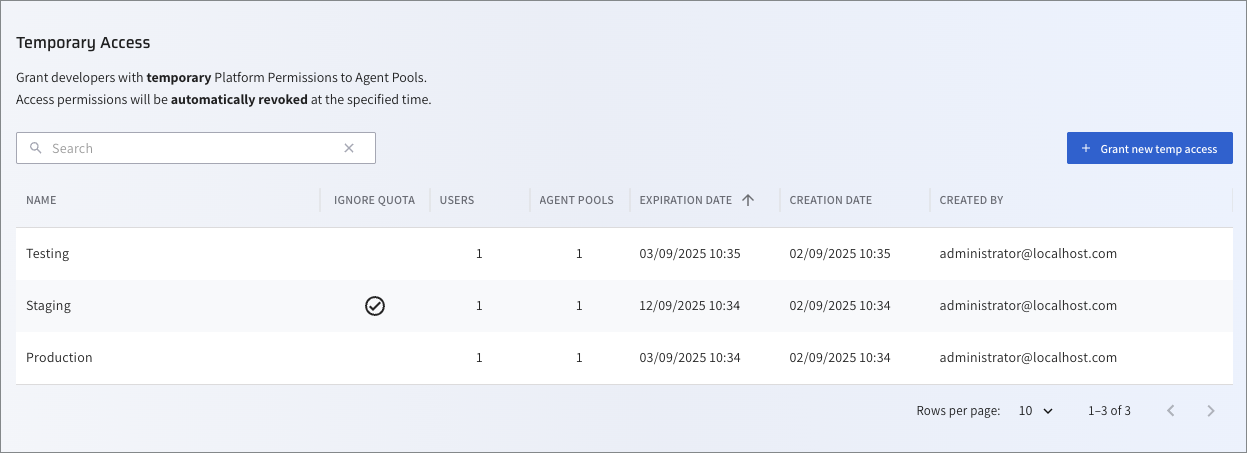The image size is (1247, 453).
Task: Click the Expiration Date sort arrow
Action: [748, 200]
